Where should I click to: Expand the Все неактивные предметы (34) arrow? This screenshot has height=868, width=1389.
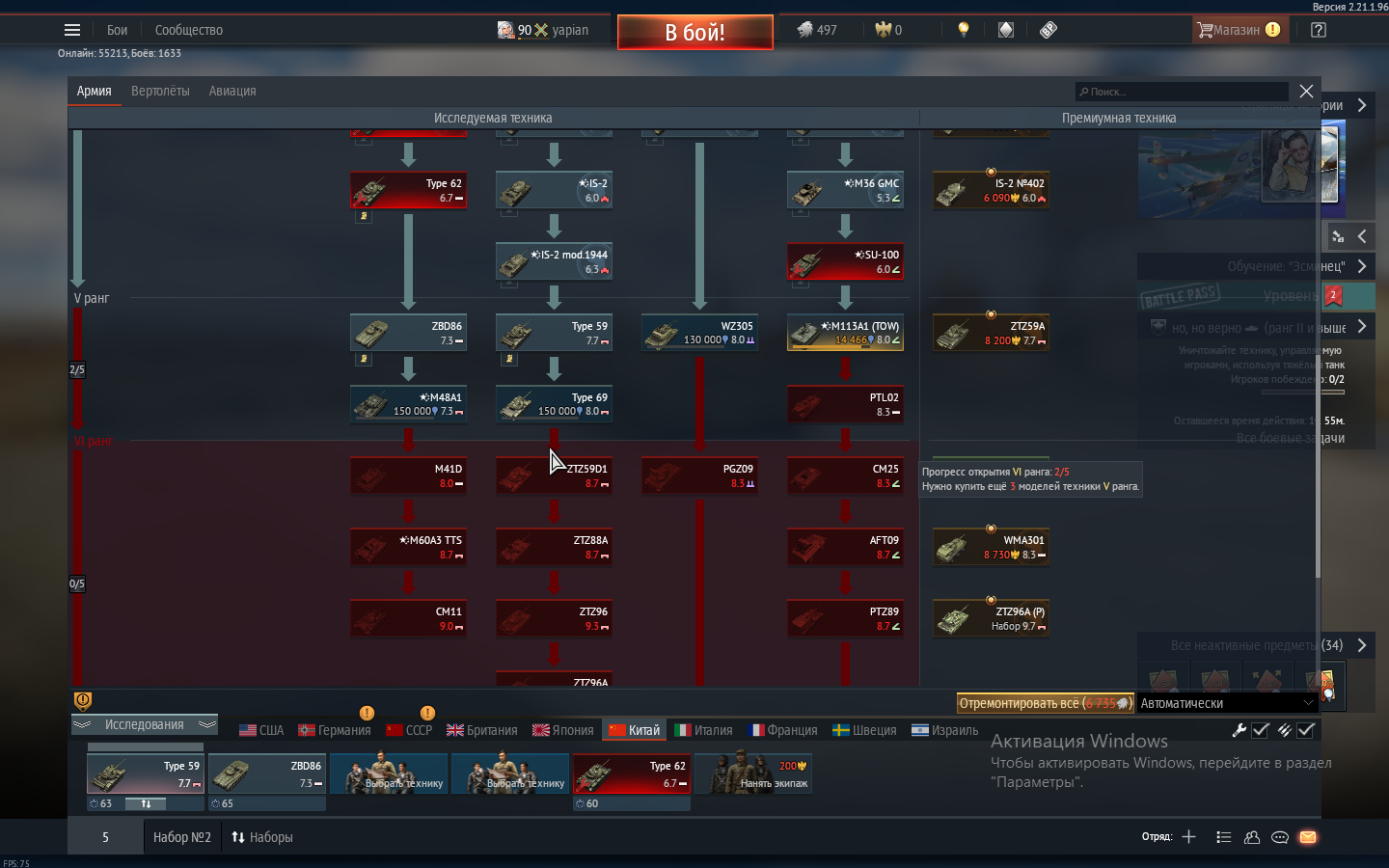tap(1362, 645)
